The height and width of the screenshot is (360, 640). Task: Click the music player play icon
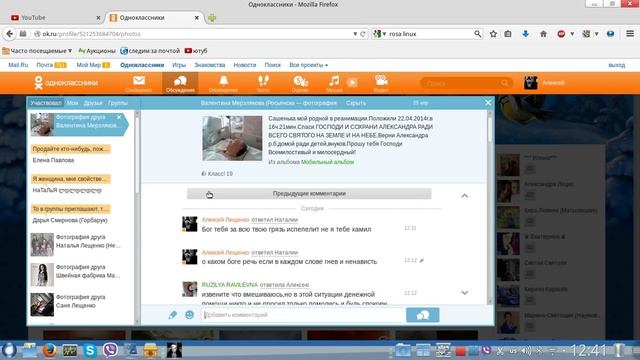(352, 83)
